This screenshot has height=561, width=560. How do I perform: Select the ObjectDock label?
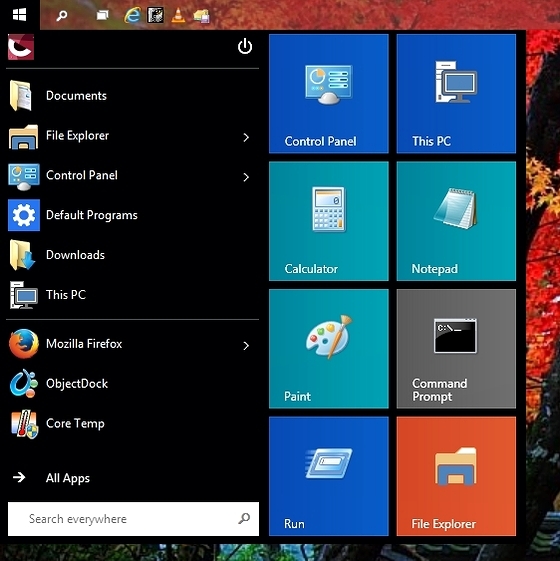click(x=77, y=384)
